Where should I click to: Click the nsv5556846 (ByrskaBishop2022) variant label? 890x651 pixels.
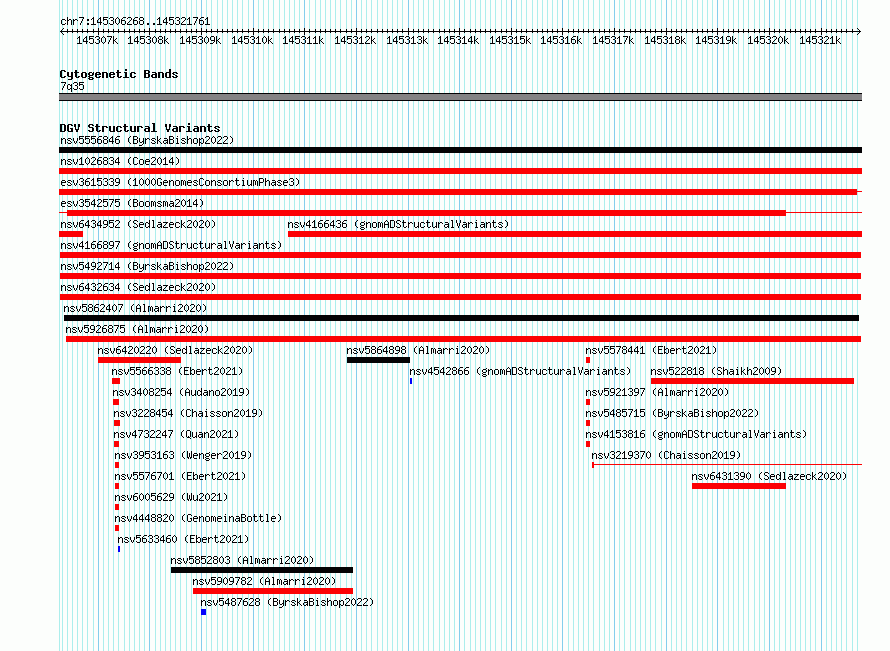pyautogui.click(x=147, y=140)
